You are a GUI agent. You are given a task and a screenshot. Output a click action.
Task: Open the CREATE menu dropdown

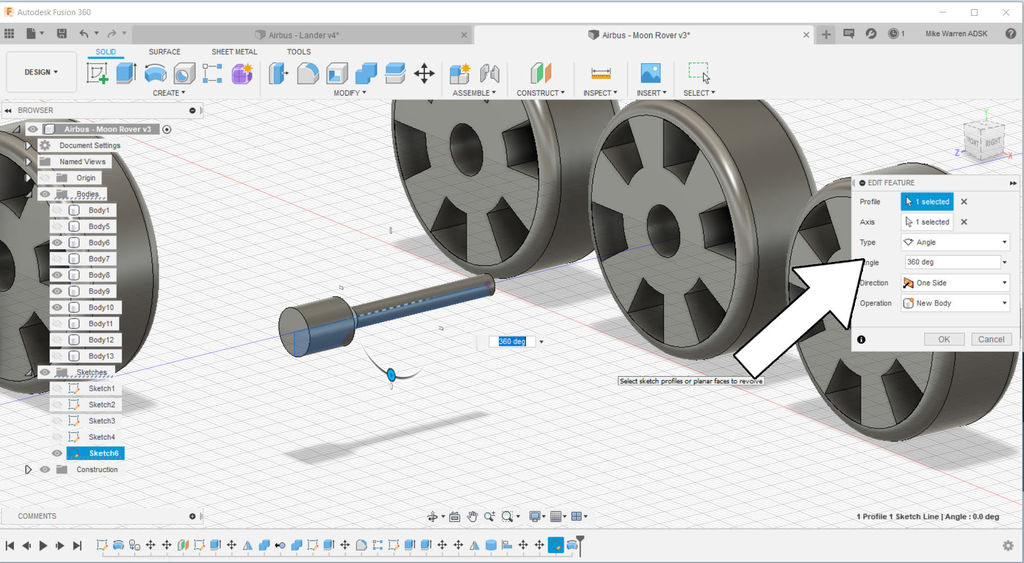click(x=168, y=93)
